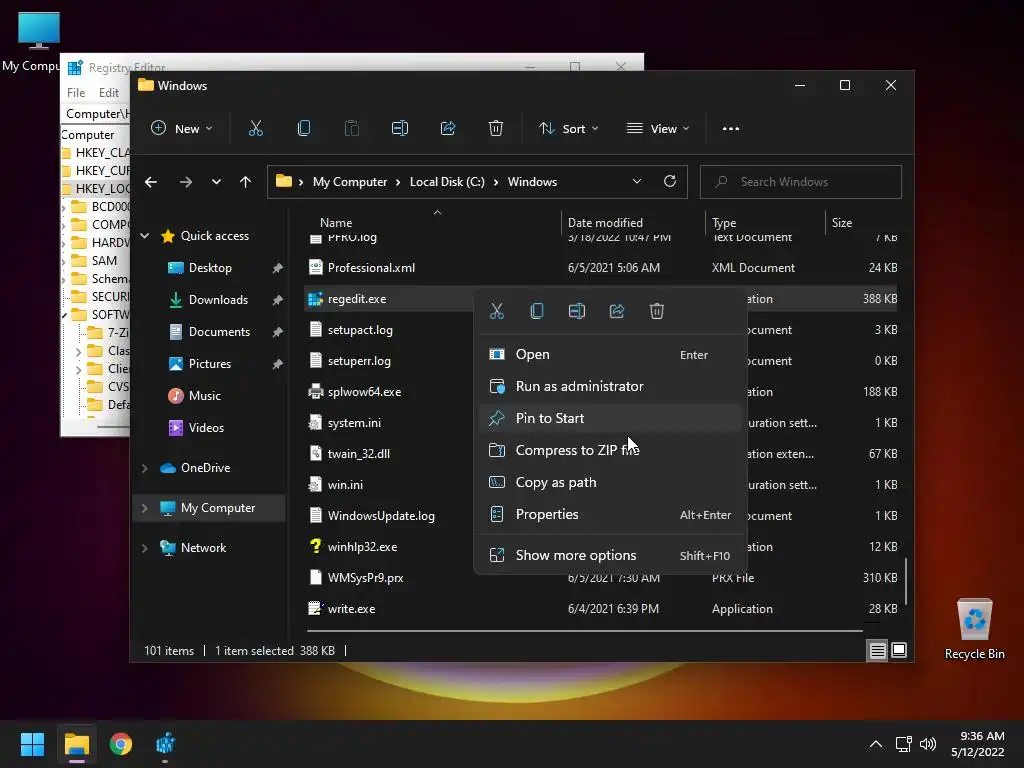
Task: Click the volume speaker tray icon
Action: (927, 744)
